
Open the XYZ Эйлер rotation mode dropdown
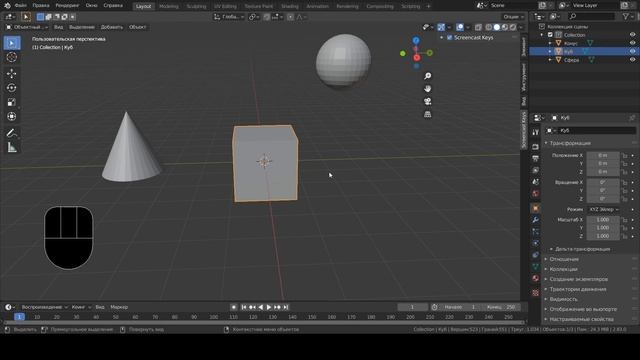pyautogui.click(x=604, y=209)
